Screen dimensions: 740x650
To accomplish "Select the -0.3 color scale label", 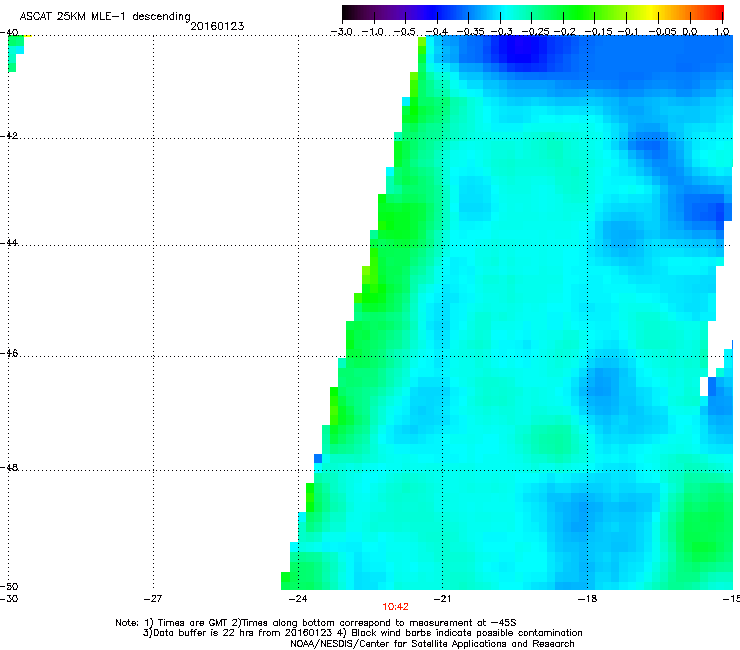I will click(501, 32).
